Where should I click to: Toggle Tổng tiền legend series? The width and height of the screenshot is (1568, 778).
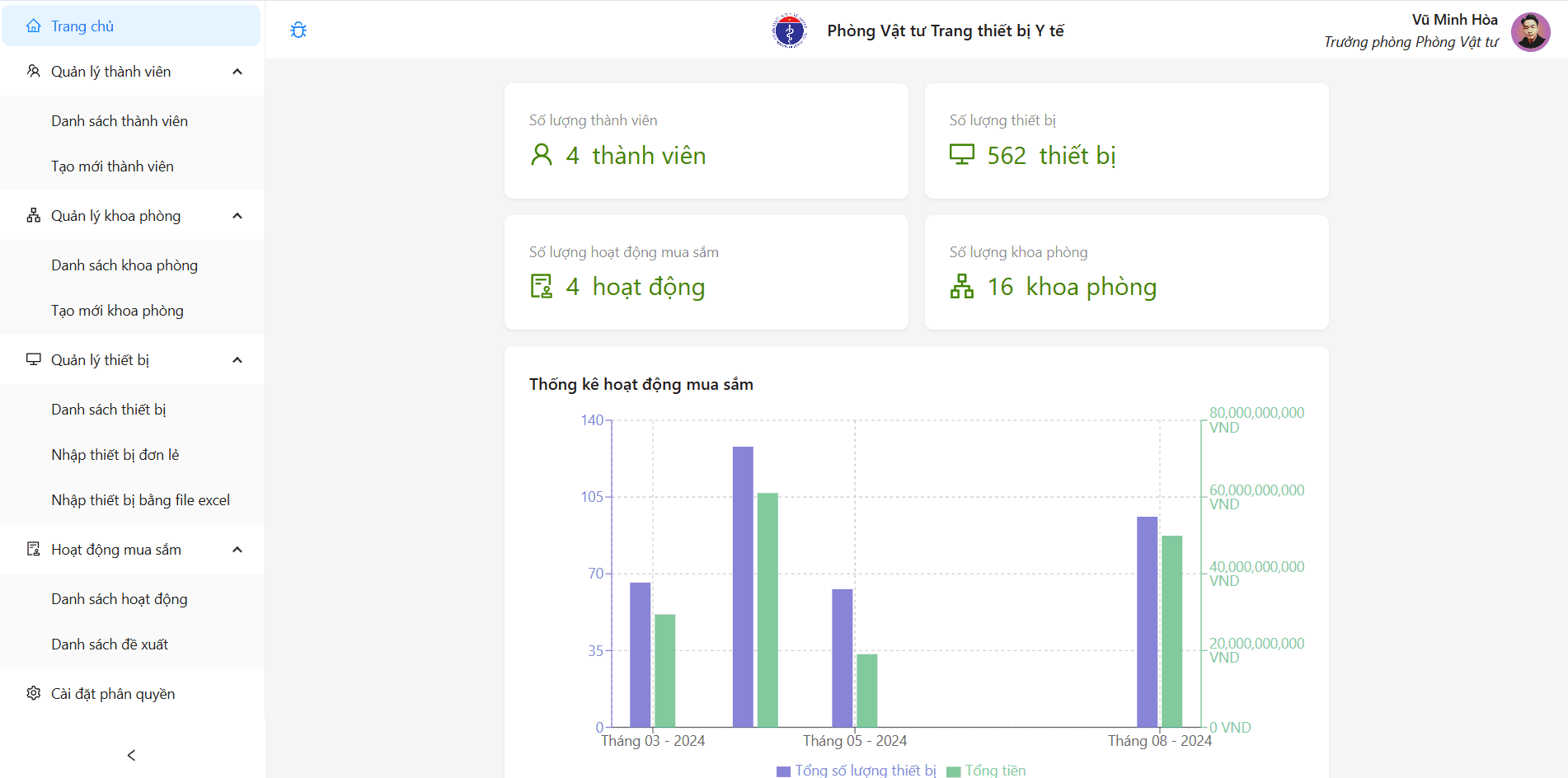[x=987, y=771]
